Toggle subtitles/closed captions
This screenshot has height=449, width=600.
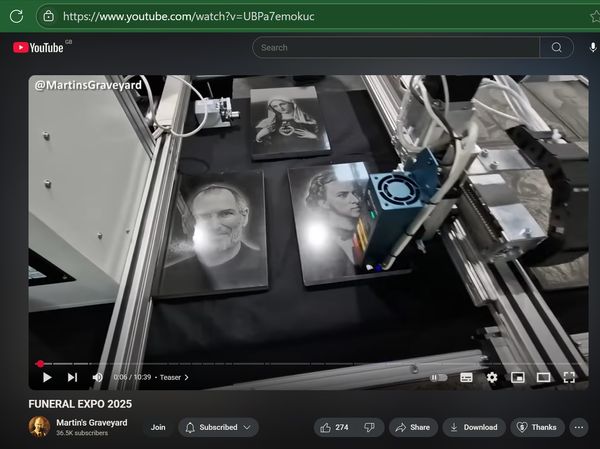point(466,377)
